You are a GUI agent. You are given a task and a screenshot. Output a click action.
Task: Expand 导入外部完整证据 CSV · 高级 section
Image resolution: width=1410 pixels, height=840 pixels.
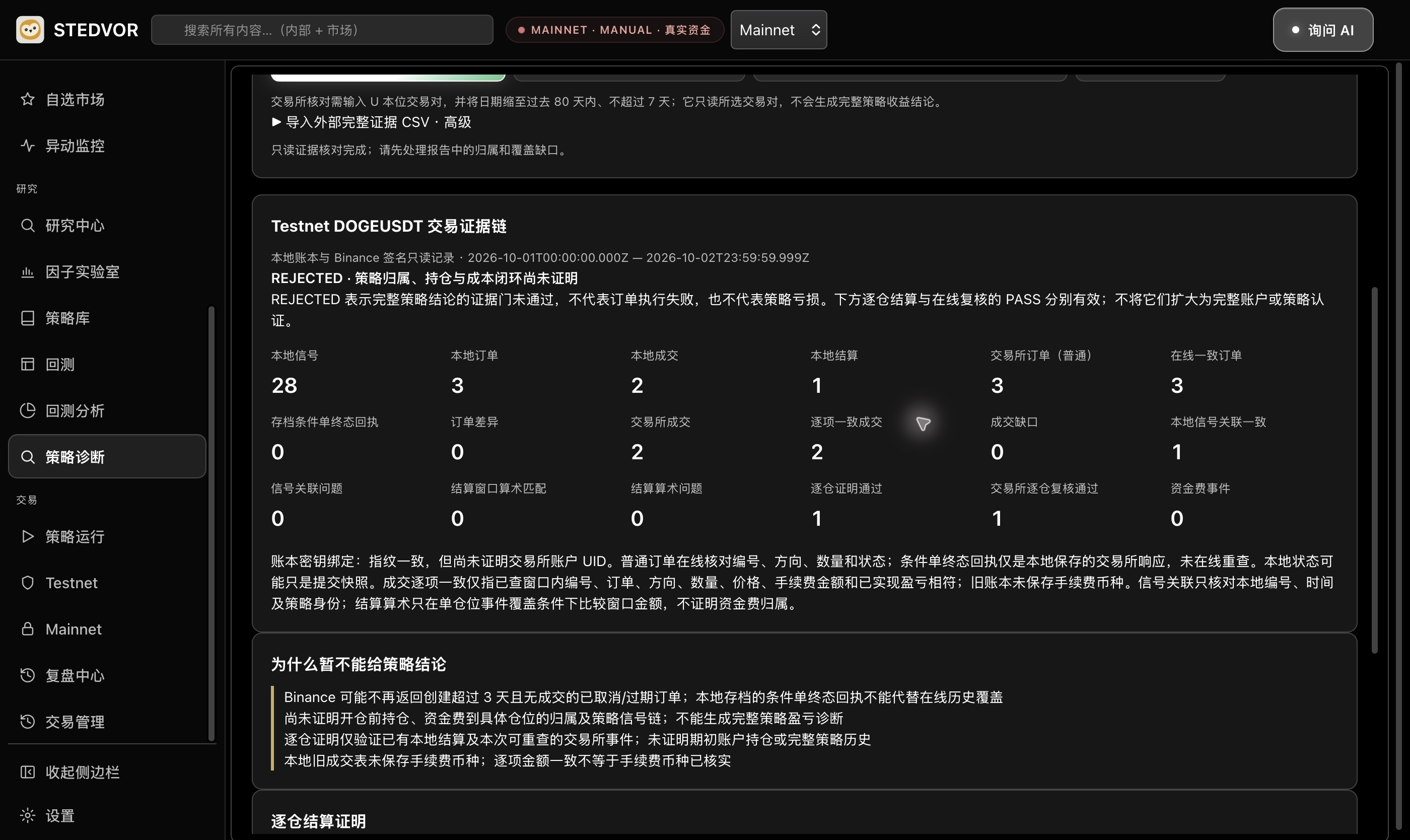tap(371, 122)
